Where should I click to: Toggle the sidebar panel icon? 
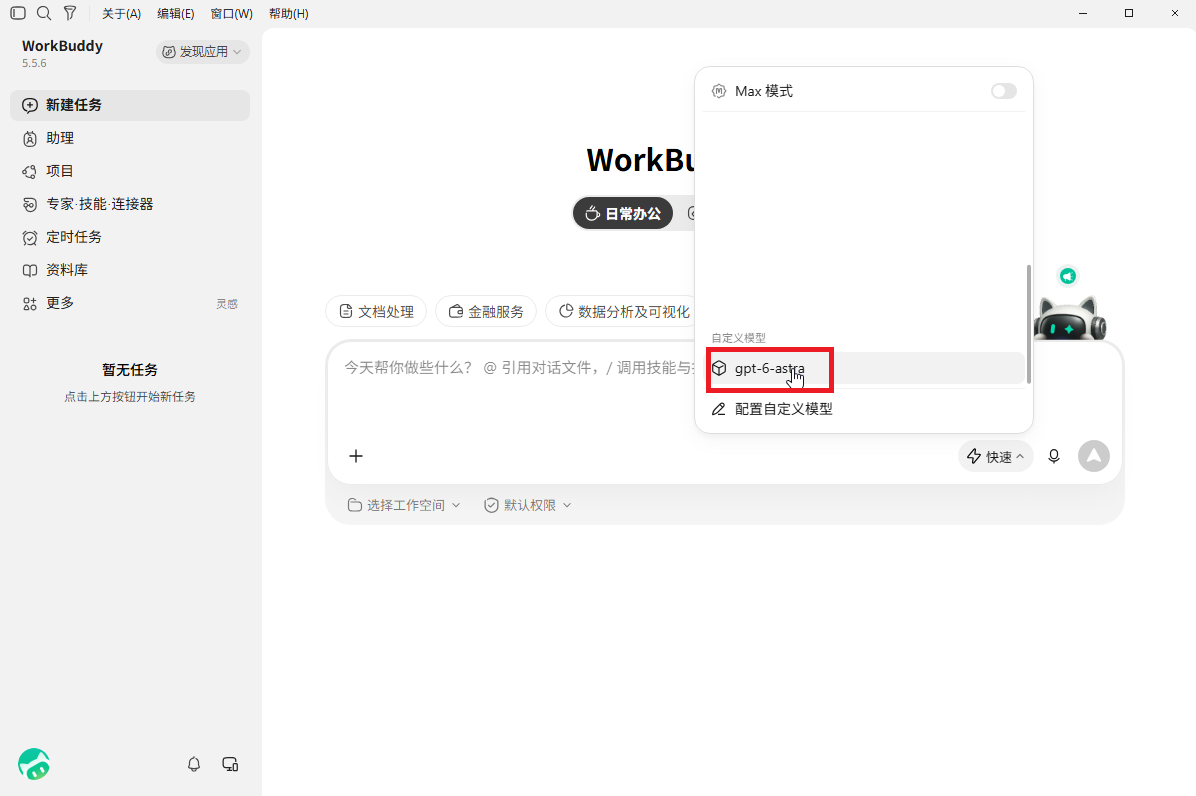click(18, 13)
